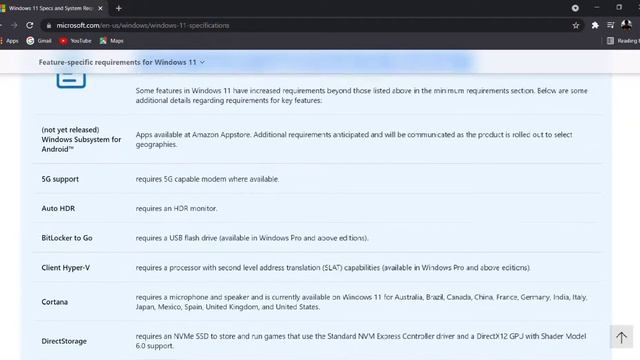Click the Windows Subsystem for Android row title
Image resolution: width=640 pixels, height=360 pixels.
click(81, 139)
